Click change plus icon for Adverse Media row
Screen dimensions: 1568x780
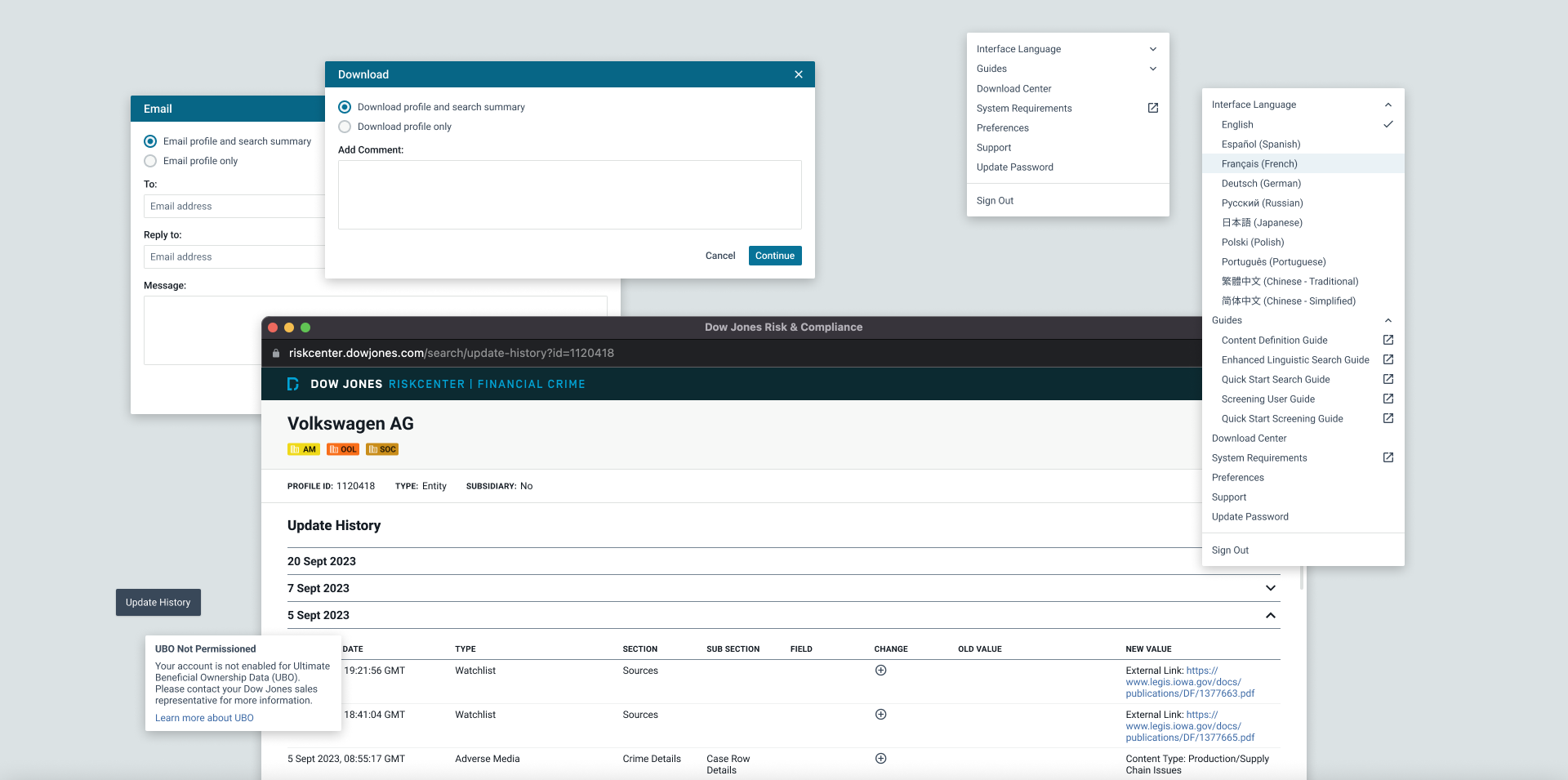(x=881, y=759)
